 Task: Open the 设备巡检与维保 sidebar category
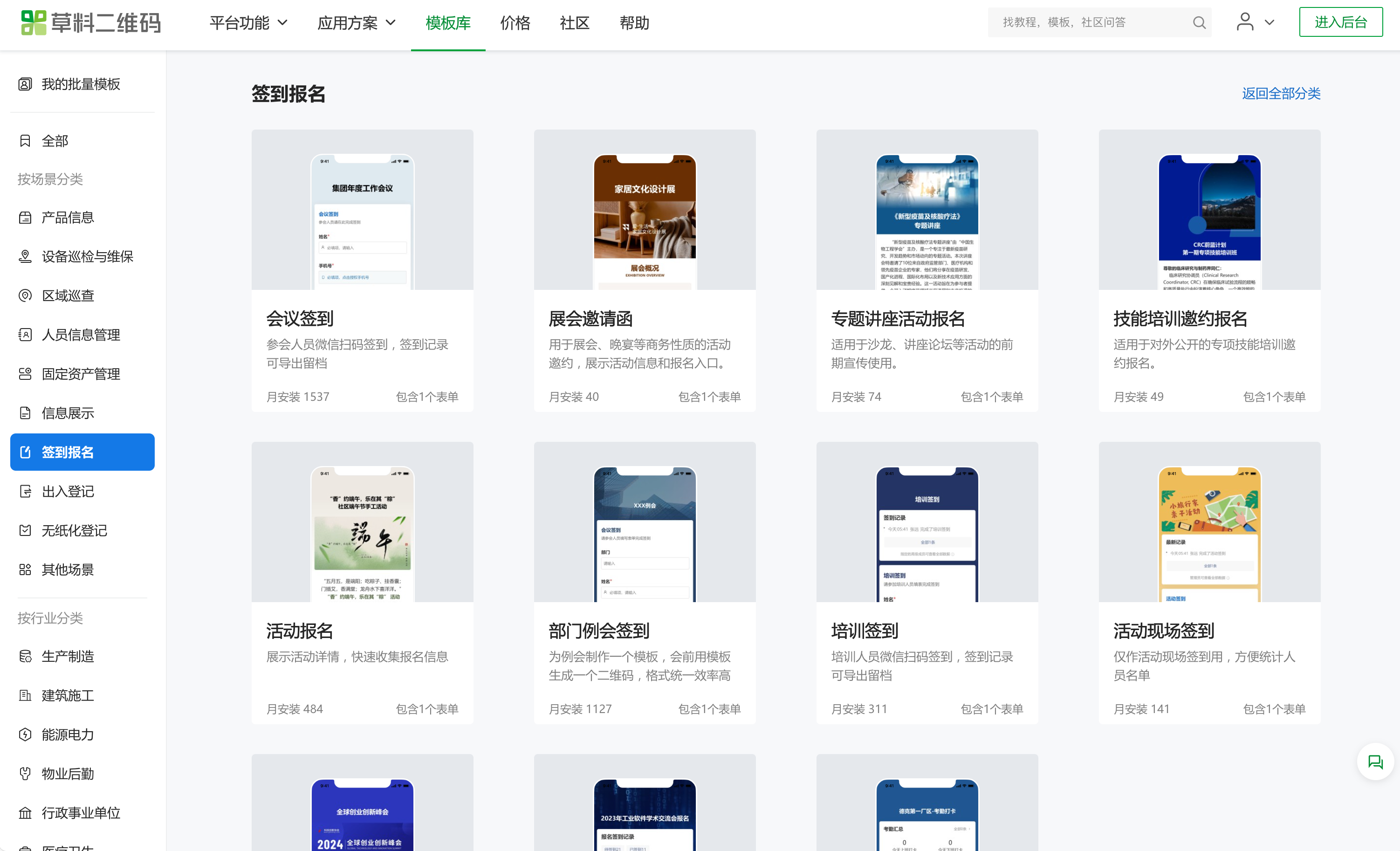point(87,257)
